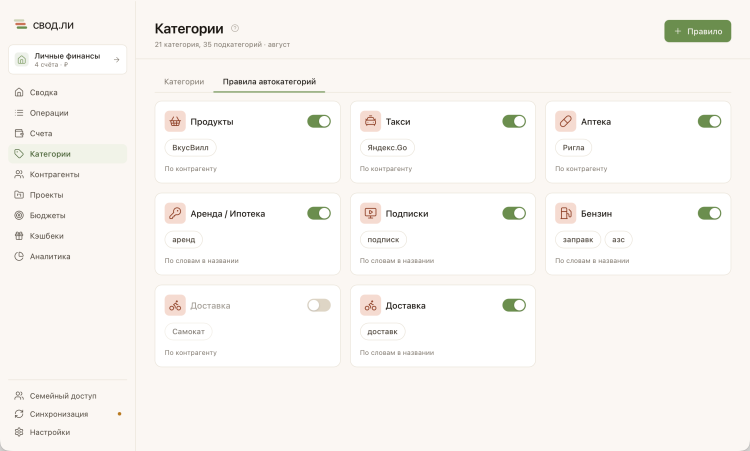750x451 pixels.
Task: Click the подписк keyword chip
Action: click(383, 240)
